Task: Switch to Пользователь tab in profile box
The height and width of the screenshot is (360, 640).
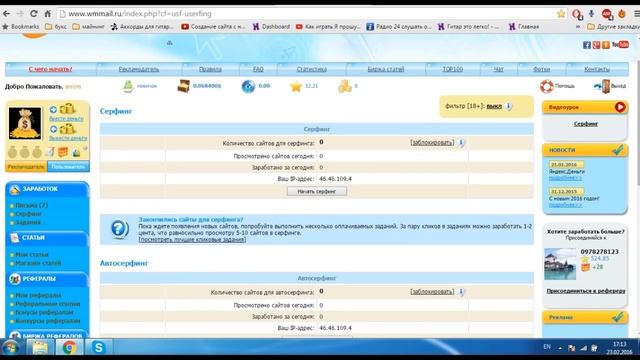Action: click(x=68, y=167)
